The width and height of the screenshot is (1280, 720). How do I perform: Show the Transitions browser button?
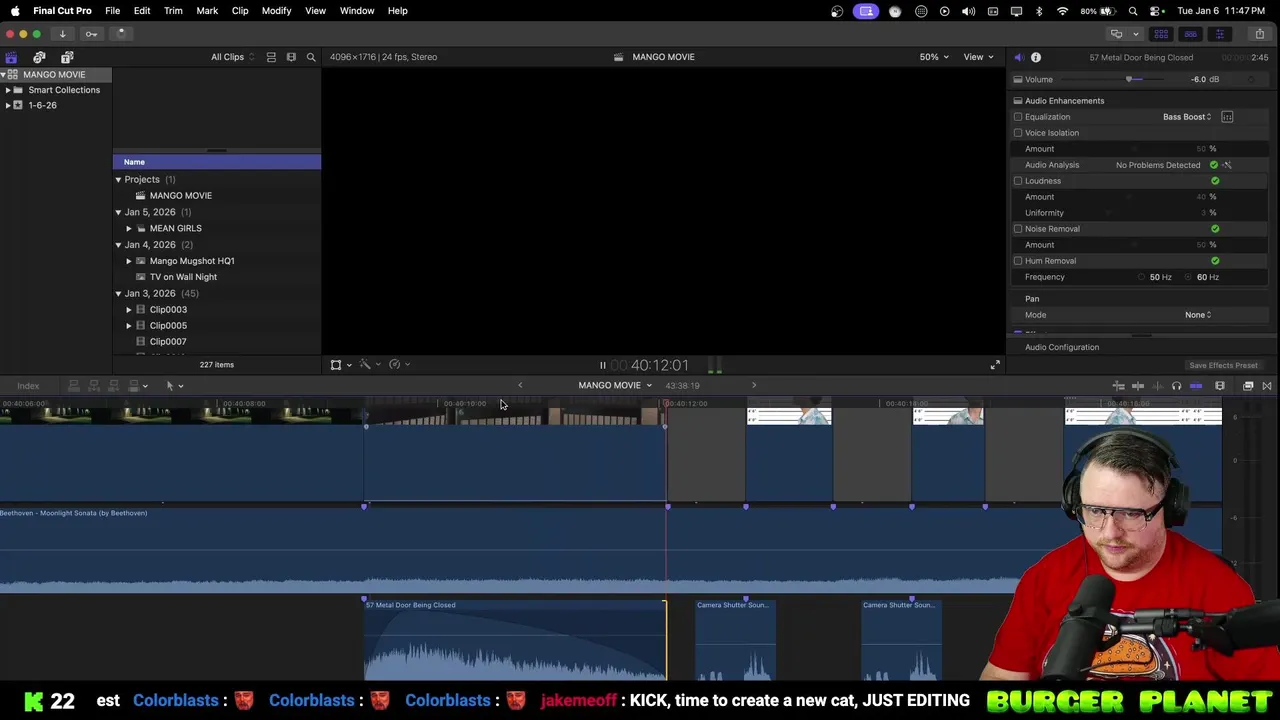pos(1267,386)
